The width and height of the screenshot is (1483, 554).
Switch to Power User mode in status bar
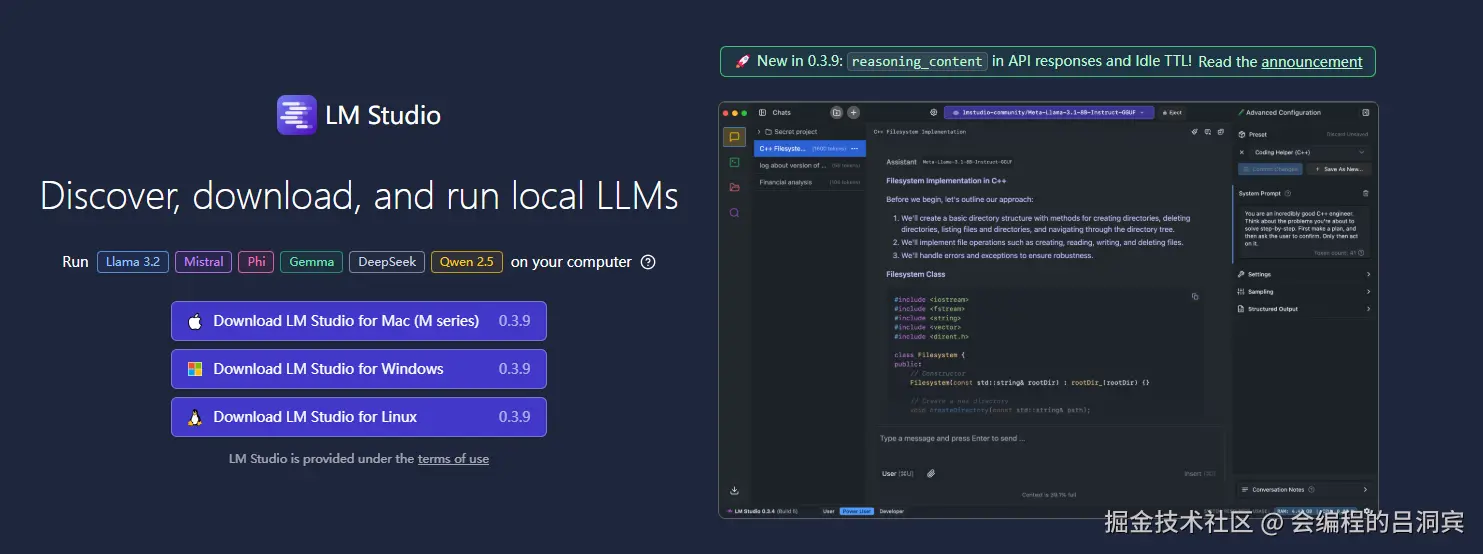click(x=856, y=511)
